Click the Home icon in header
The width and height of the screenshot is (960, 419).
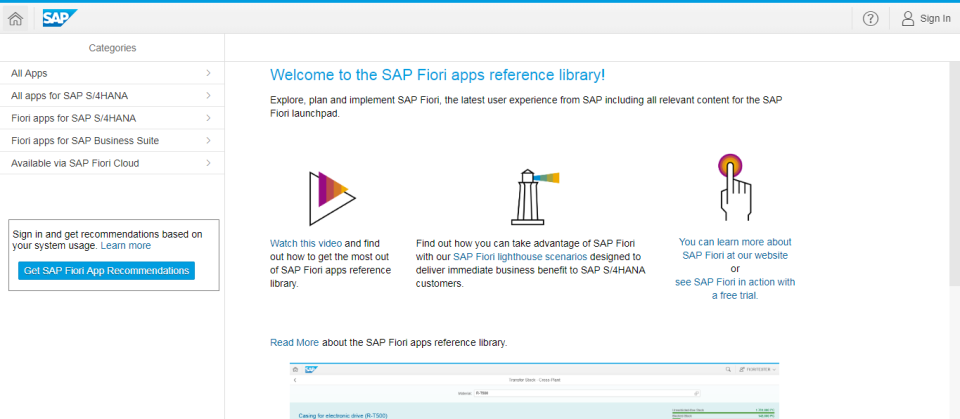[15, 18]
